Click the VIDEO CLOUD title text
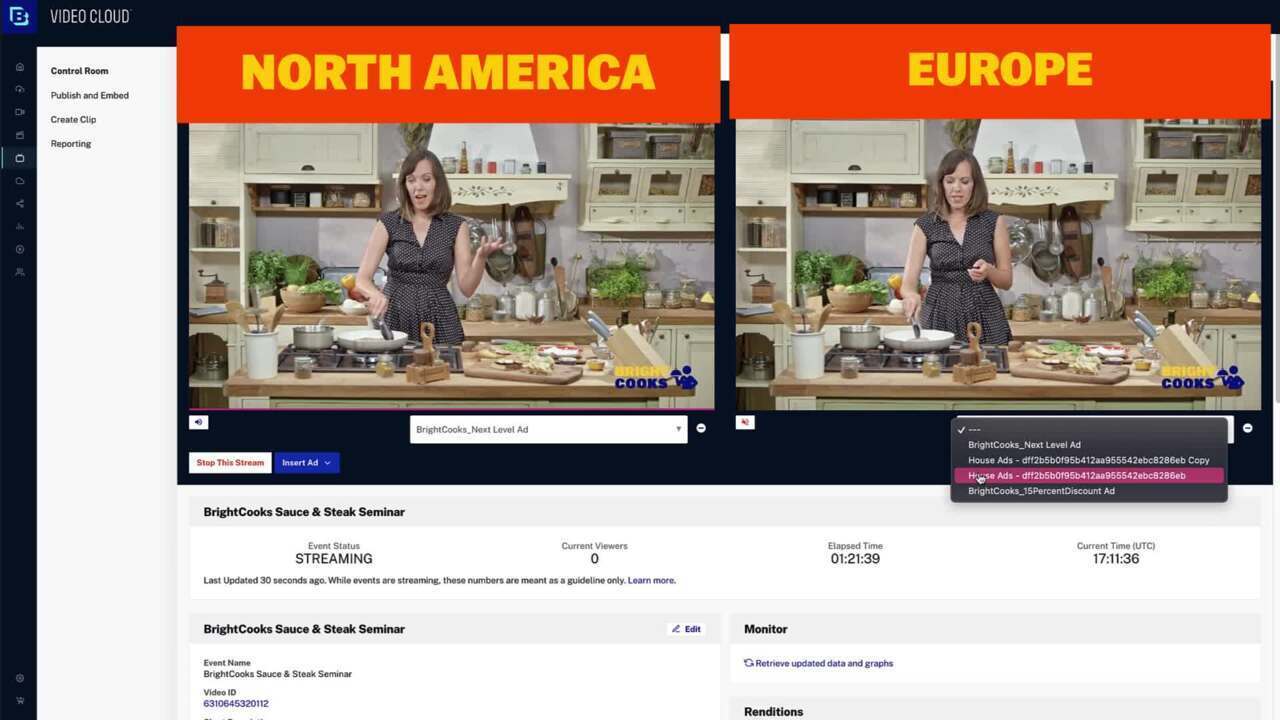Viewport: 1280px width, 720px height. (90, 17)
